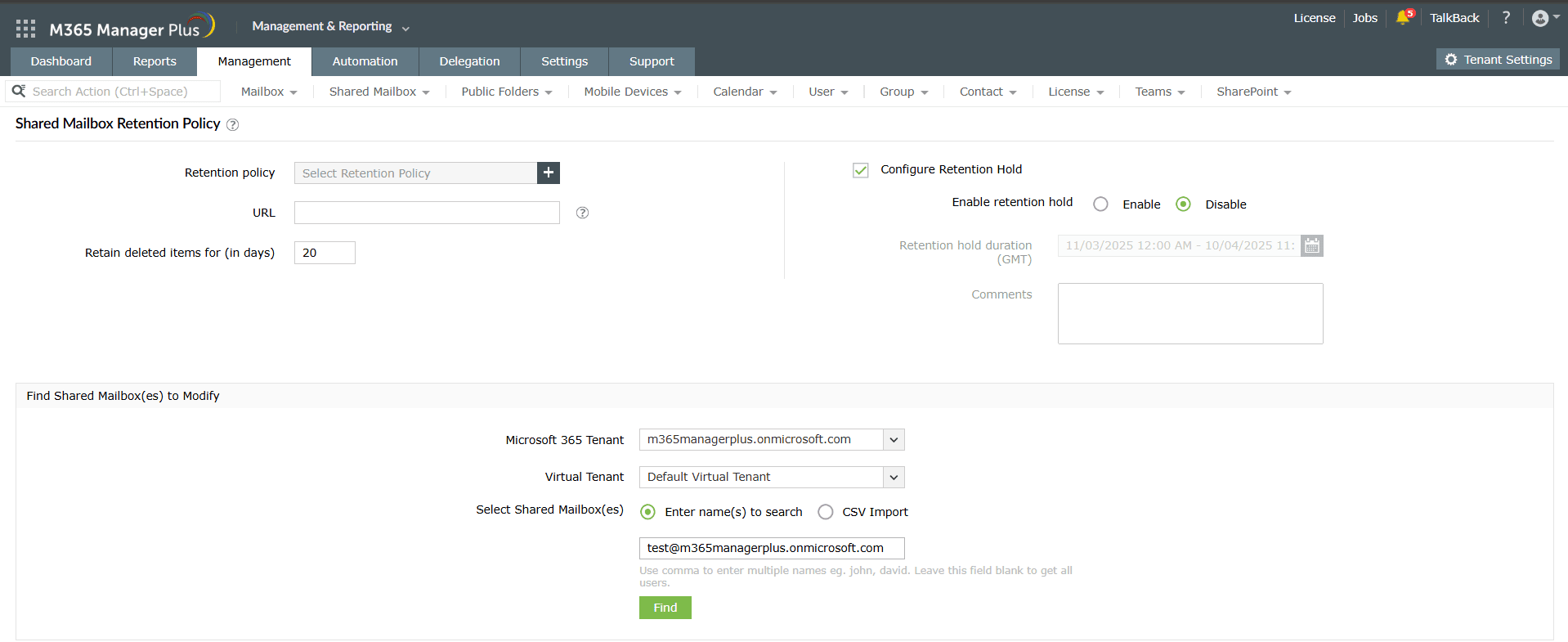1568x642 pixels.
Task: Open the Shared Mailbox dropdown menu
Action: click(379, 92)
